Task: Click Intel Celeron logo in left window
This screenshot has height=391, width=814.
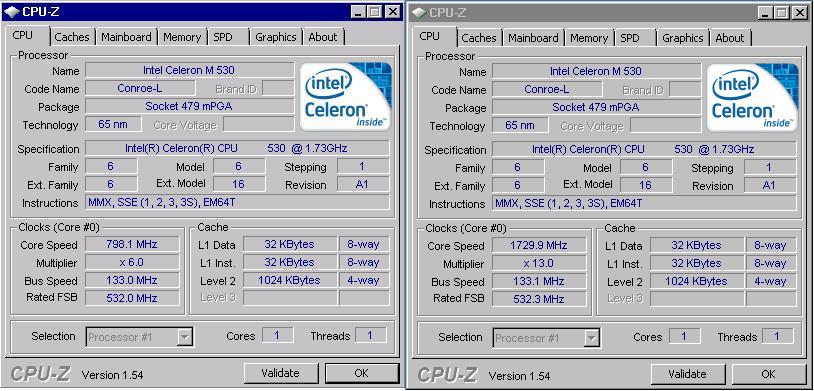Action: (346, 97)
